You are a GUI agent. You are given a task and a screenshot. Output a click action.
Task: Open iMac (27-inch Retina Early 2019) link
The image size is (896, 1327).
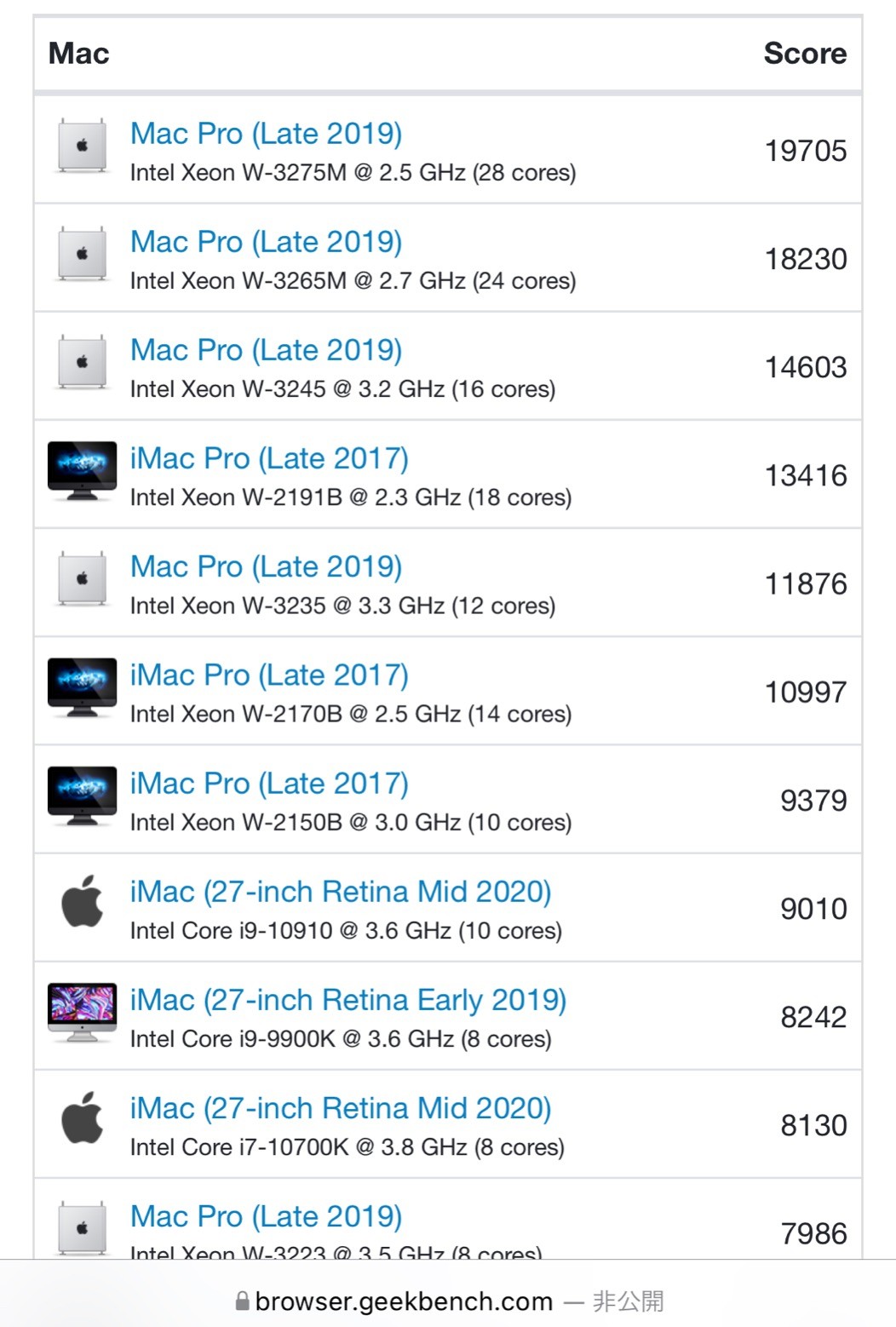click(x=347, y=1000)
